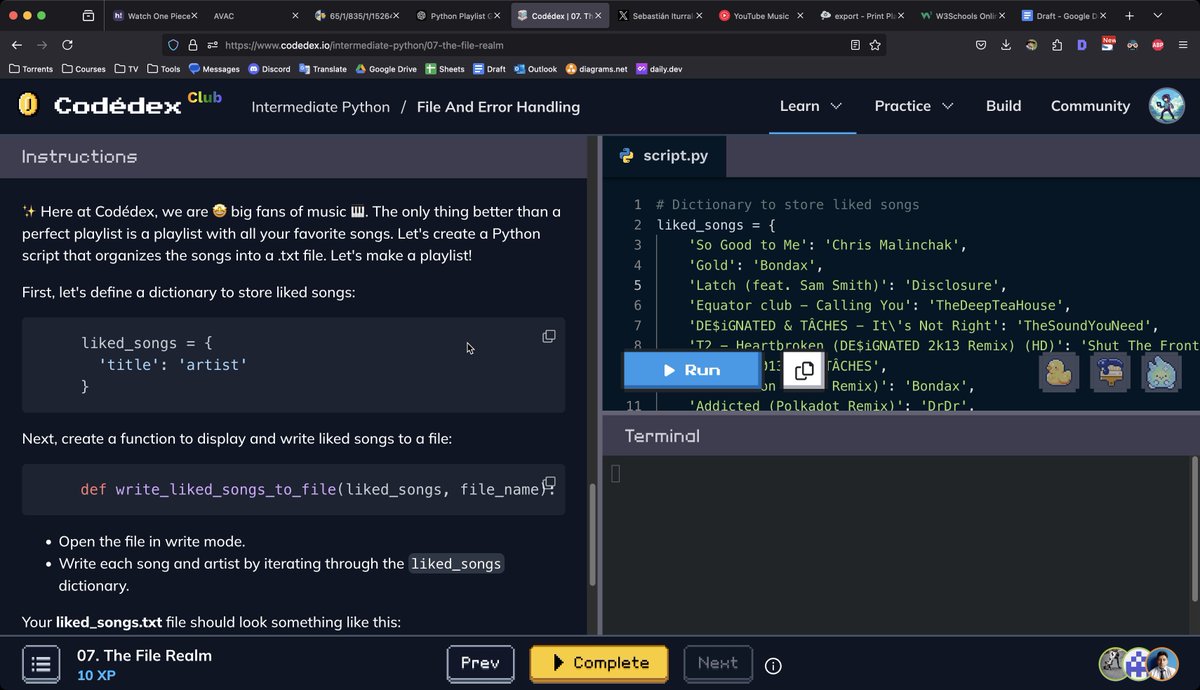The height and width of the screenshot is (690, 1200).
Task: Click the shield tracking protection icon
Action: pos(173,45)
